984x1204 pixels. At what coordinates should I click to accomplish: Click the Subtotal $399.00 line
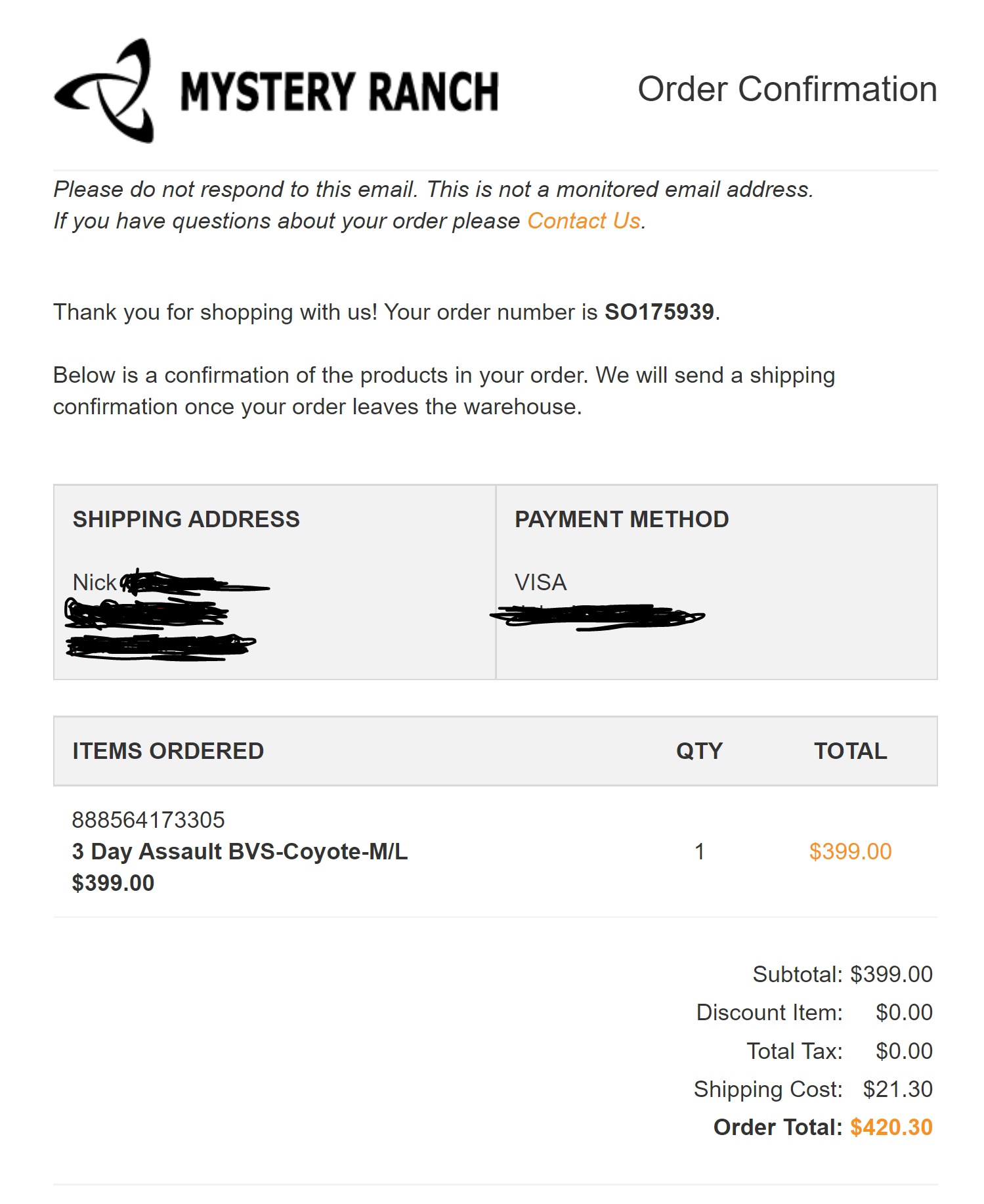(x=843, y=974)
